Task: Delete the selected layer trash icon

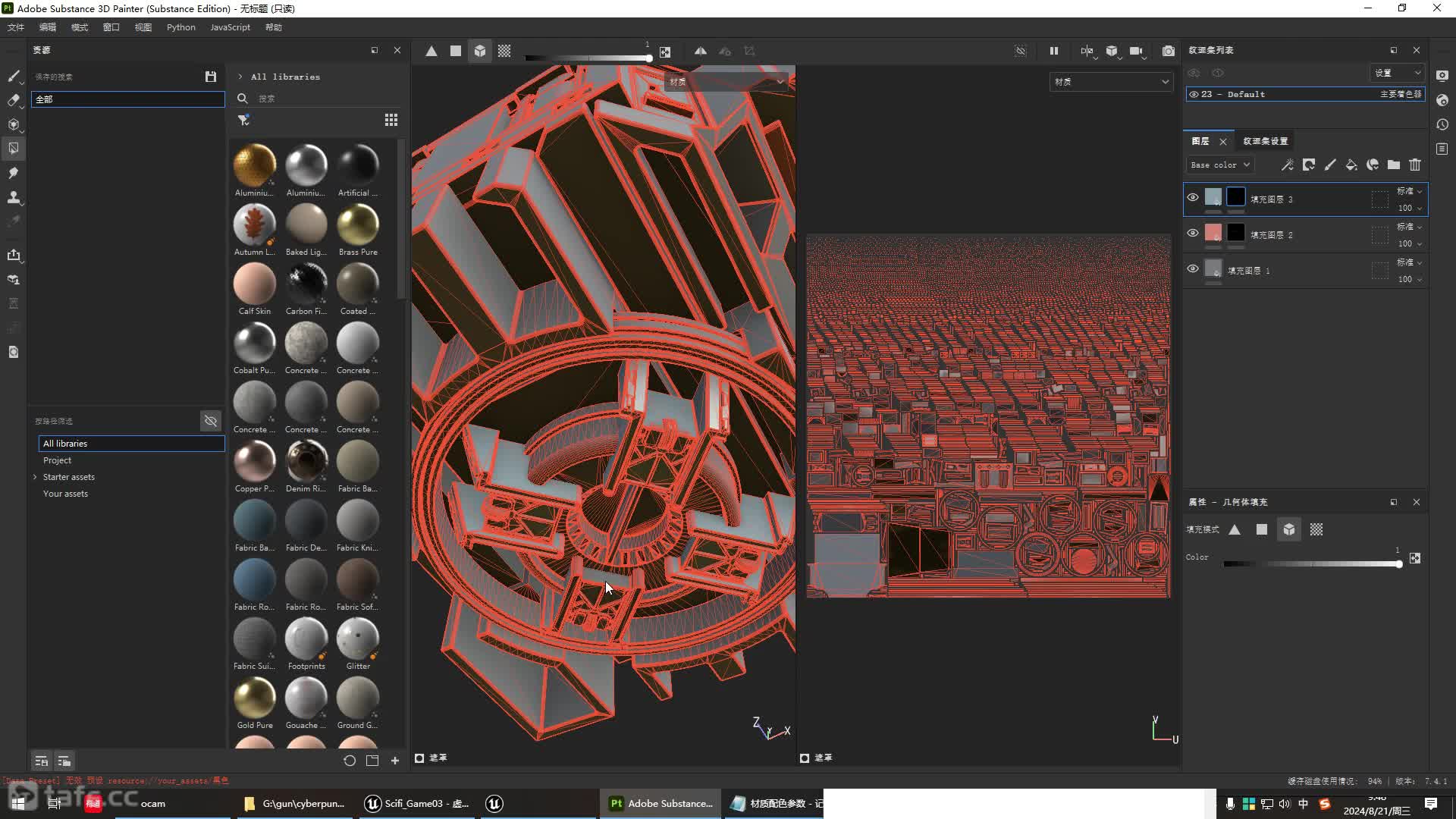Action: pos(1415,165)
